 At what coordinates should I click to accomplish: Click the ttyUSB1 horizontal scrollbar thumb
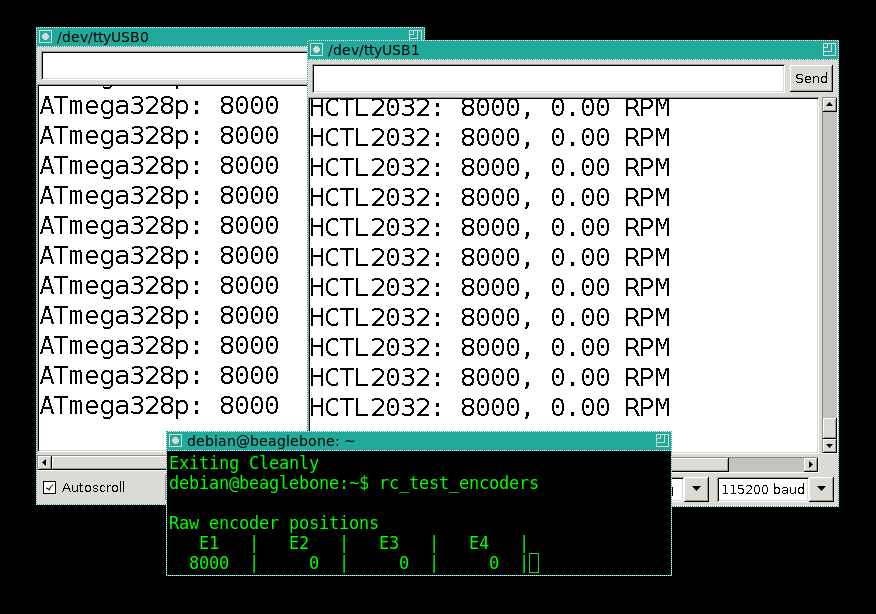coord(699,464)
